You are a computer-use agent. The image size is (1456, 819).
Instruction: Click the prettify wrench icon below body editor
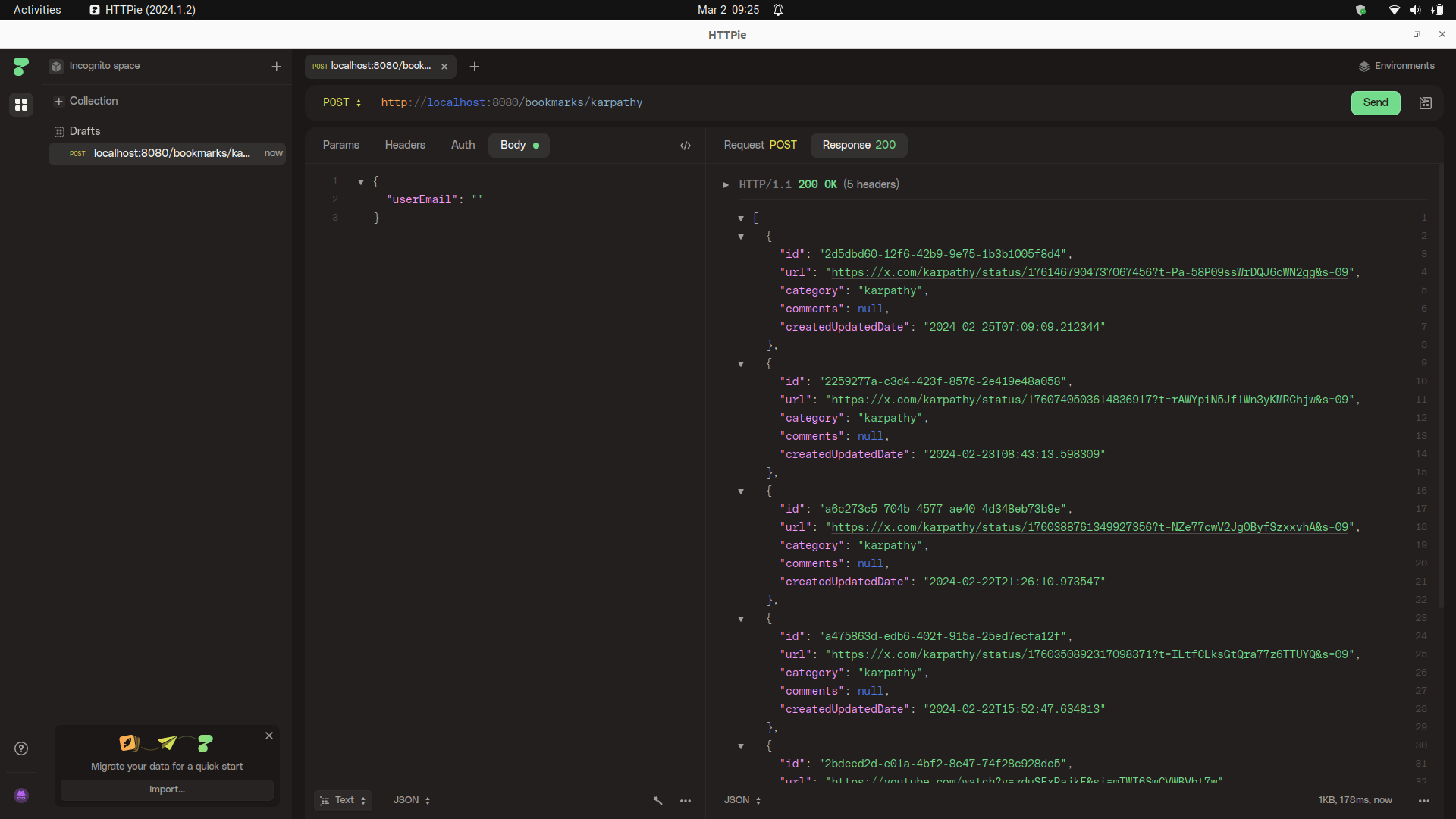point(657,801)
